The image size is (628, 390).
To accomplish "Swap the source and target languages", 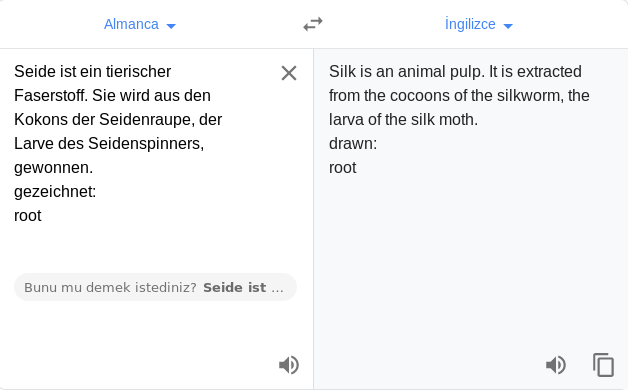I will coord(313,24).
